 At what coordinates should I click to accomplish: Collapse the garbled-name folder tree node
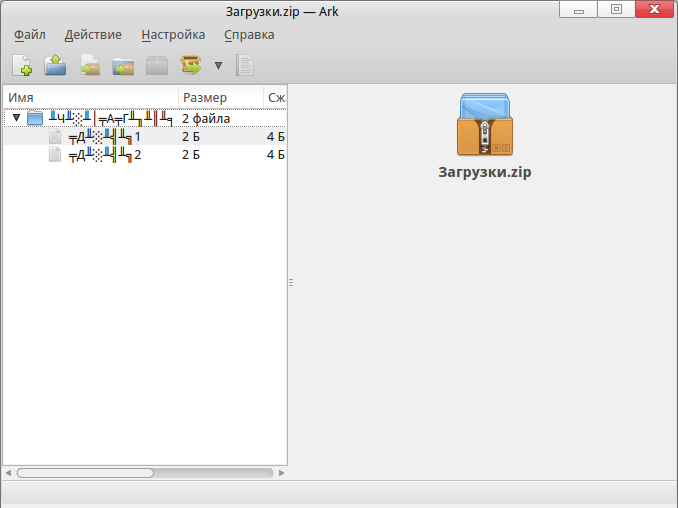pos(16,118)
